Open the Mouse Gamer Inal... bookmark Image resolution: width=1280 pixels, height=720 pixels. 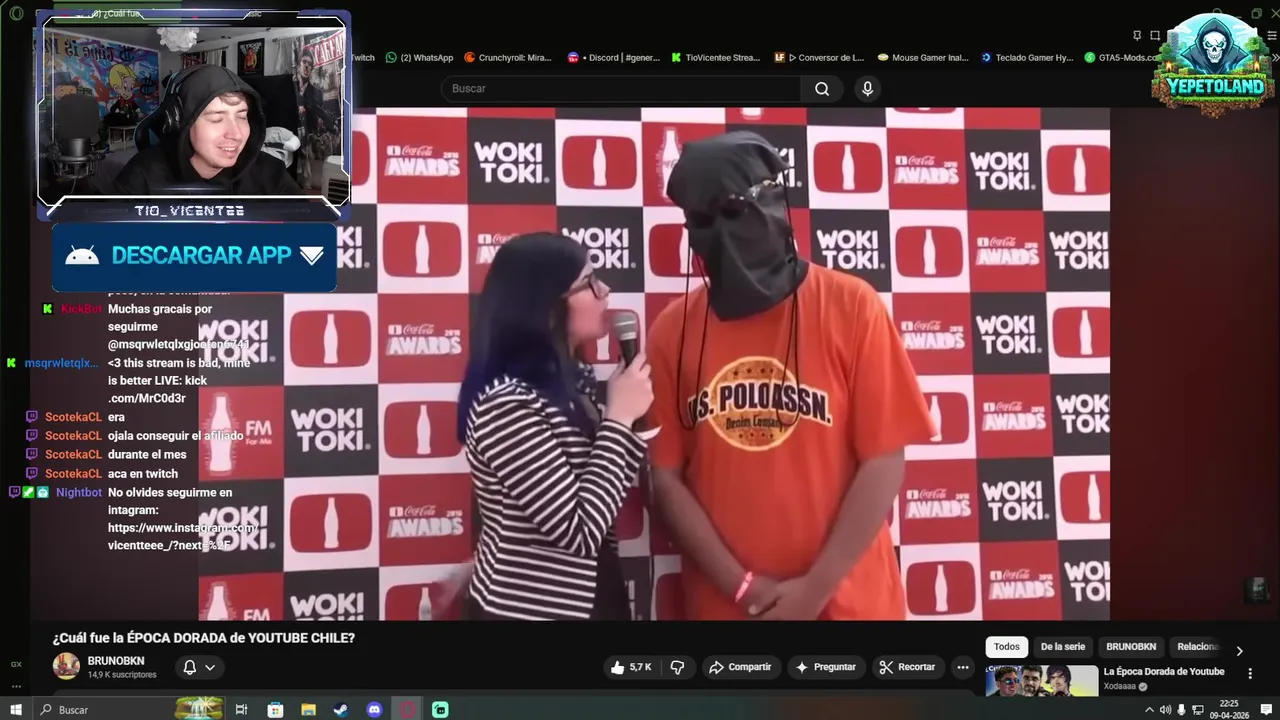(x=922, y=58)
